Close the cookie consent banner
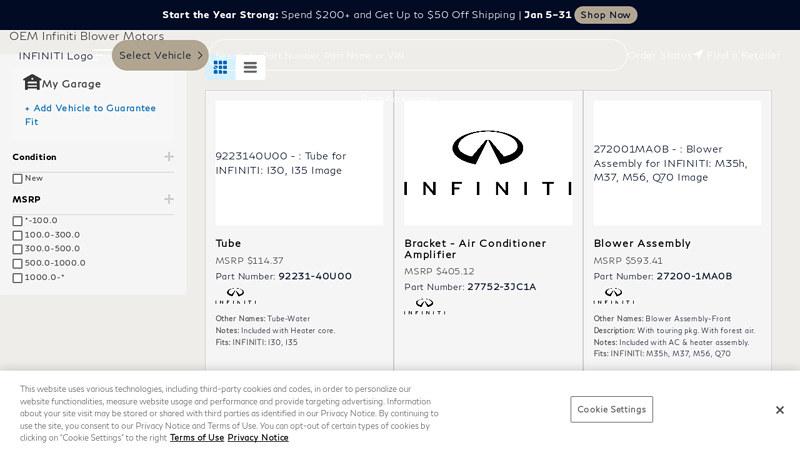Viewport: 800px width, 450px height. [x=780, y=410]
